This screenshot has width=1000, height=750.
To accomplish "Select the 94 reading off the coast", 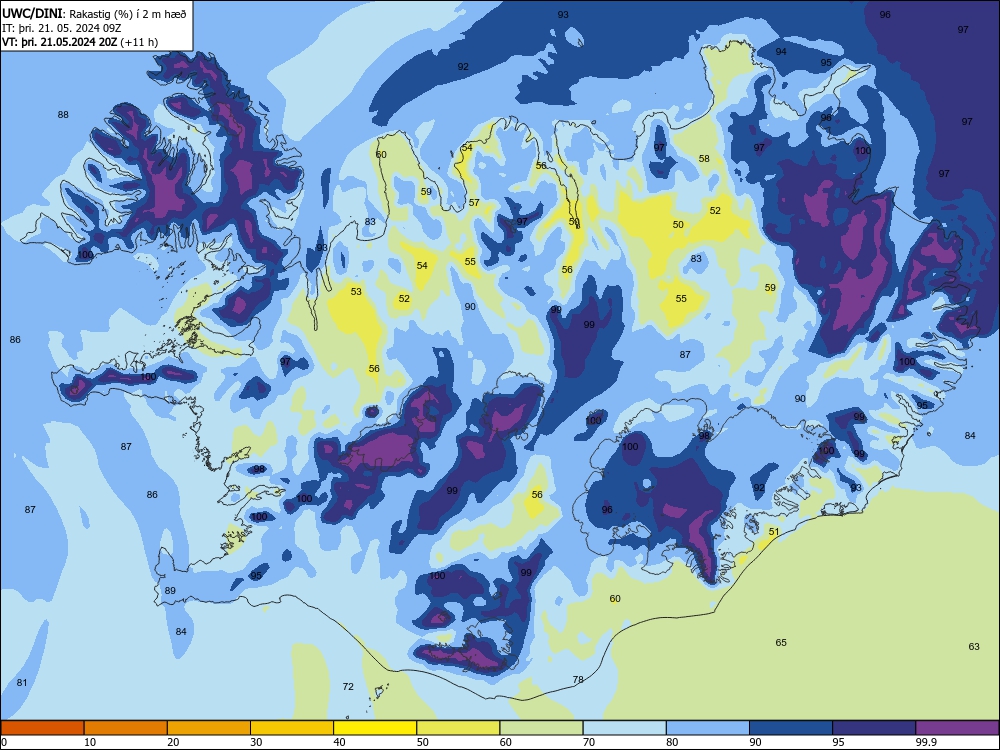I will point(781,52).
